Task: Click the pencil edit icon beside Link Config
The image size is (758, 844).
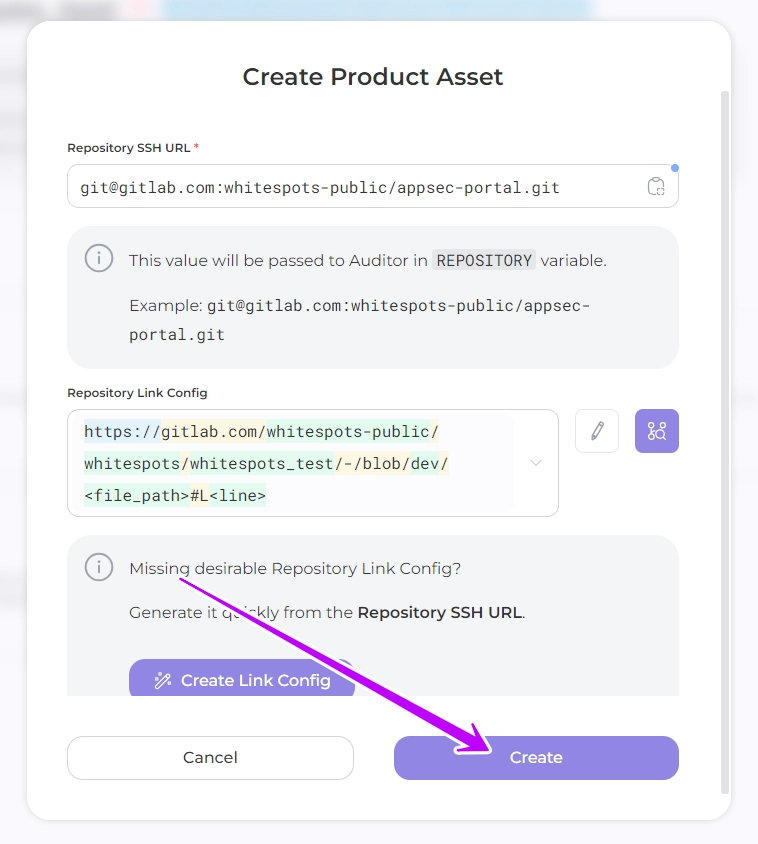Action: coord(597,431)
